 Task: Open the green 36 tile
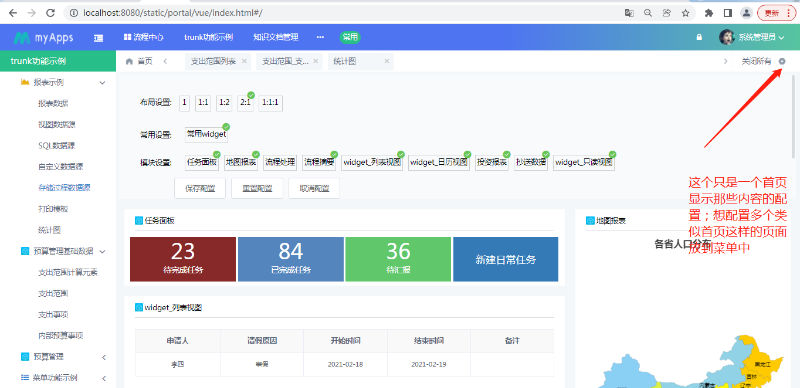(x=398, y=259)
